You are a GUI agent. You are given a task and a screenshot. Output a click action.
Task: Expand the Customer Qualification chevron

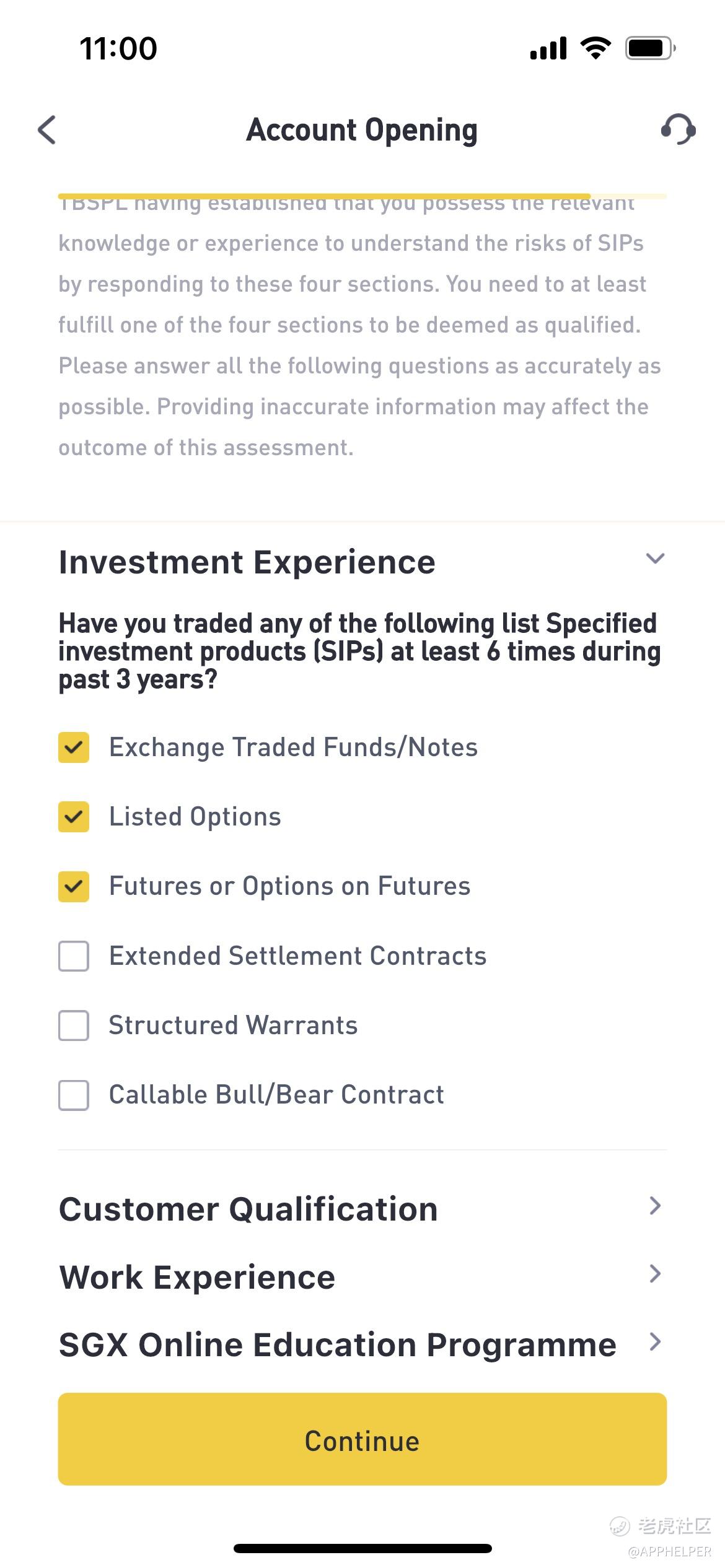(655, 1205)
